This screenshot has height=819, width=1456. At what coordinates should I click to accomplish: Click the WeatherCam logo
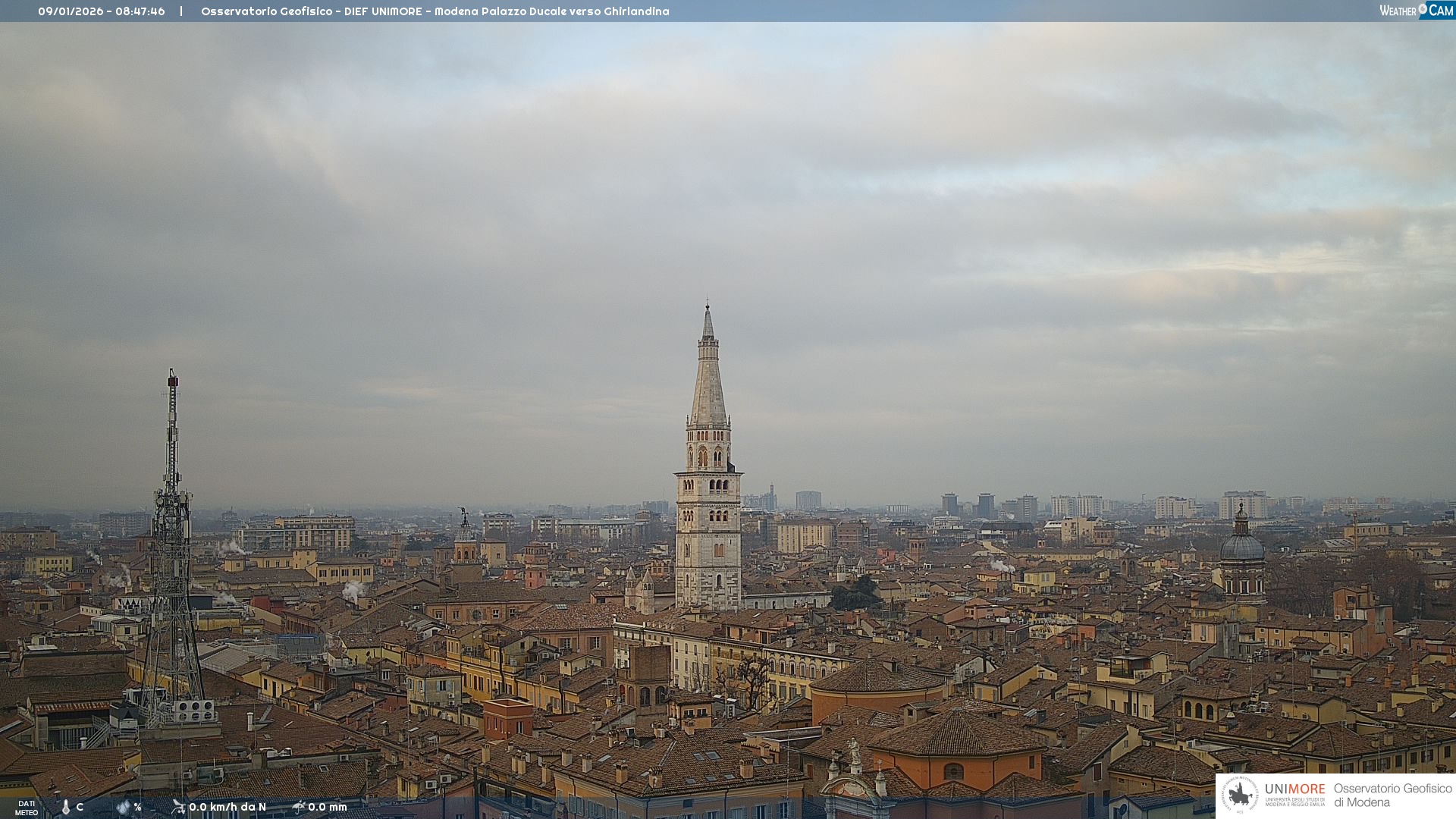tap(1416, 11)
